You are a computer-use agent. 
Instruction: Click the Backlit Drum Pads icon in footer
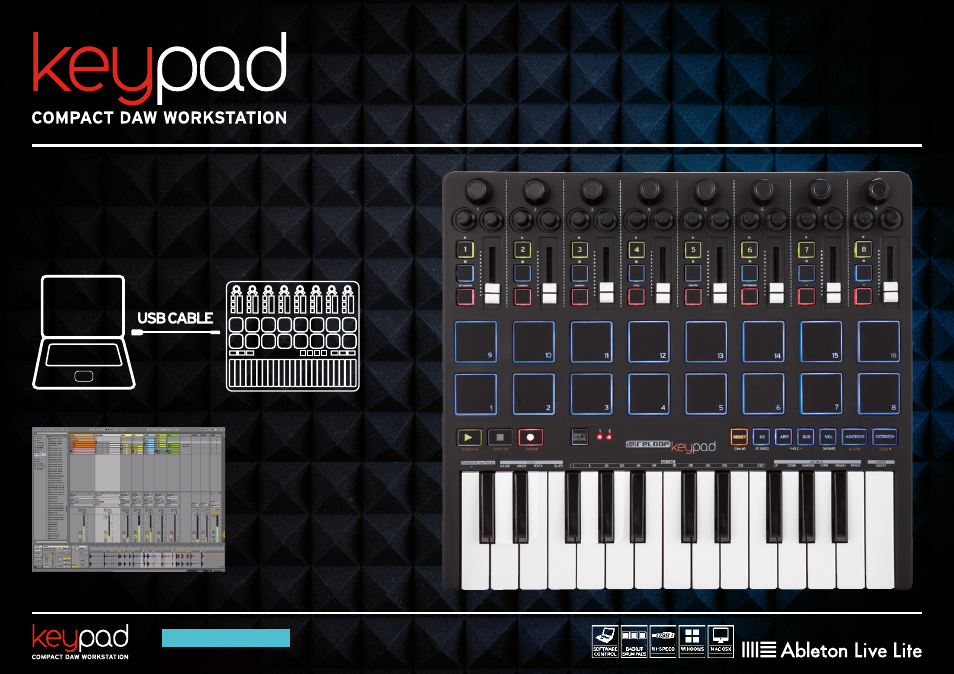tap(634, 641)
